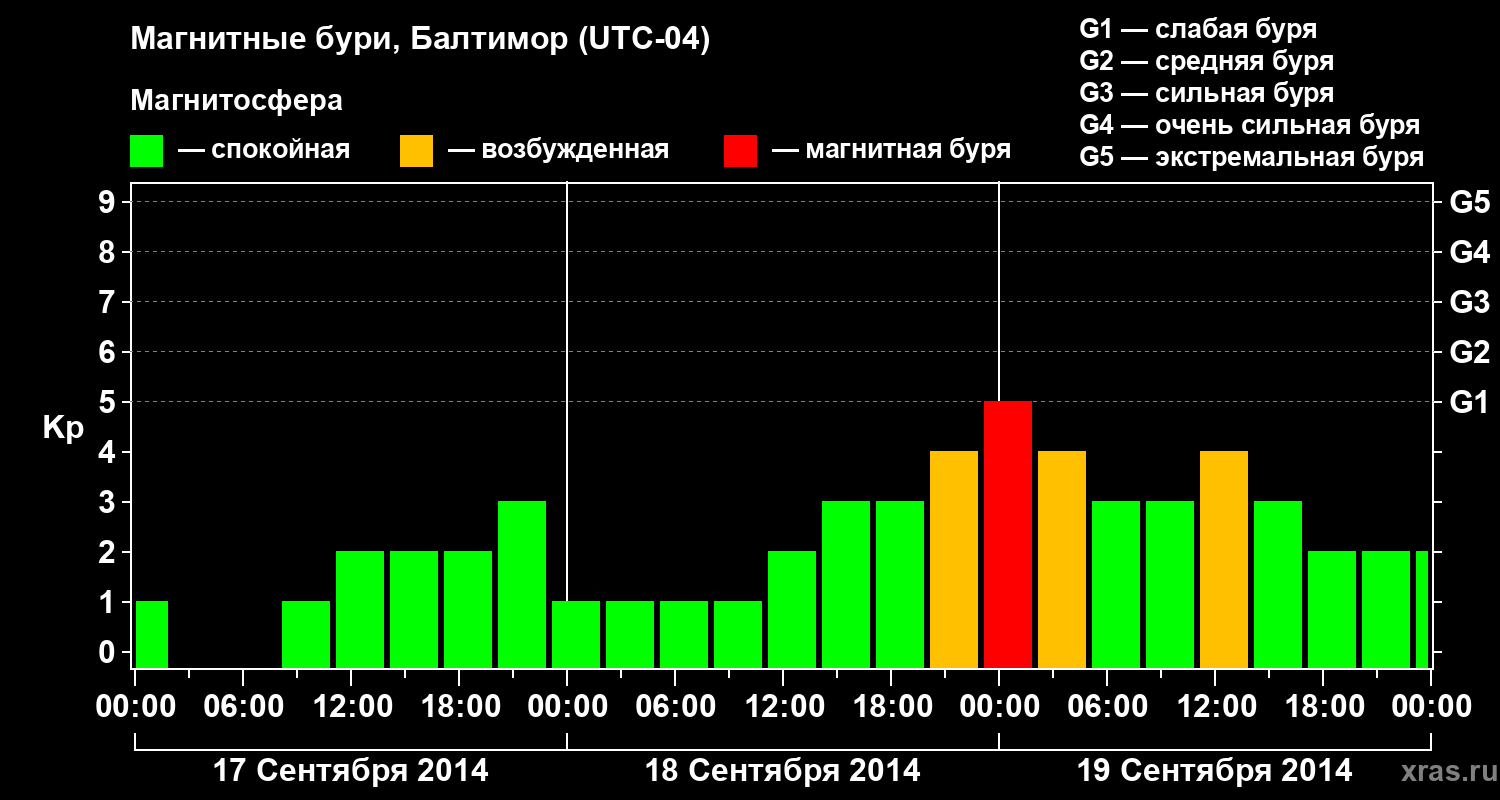Click the G3 label on the right axis
The width and height of the screenshot is (1500, 800).
coord(1469,302)
